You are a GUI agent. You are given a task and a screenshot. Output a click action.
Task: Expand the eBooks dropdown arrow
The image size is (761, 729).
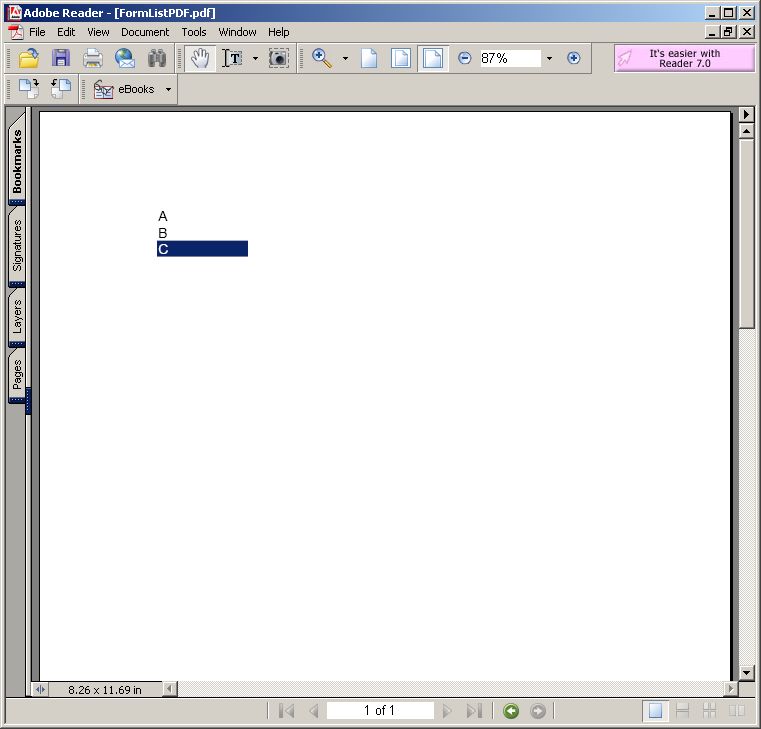click(168, 89)
